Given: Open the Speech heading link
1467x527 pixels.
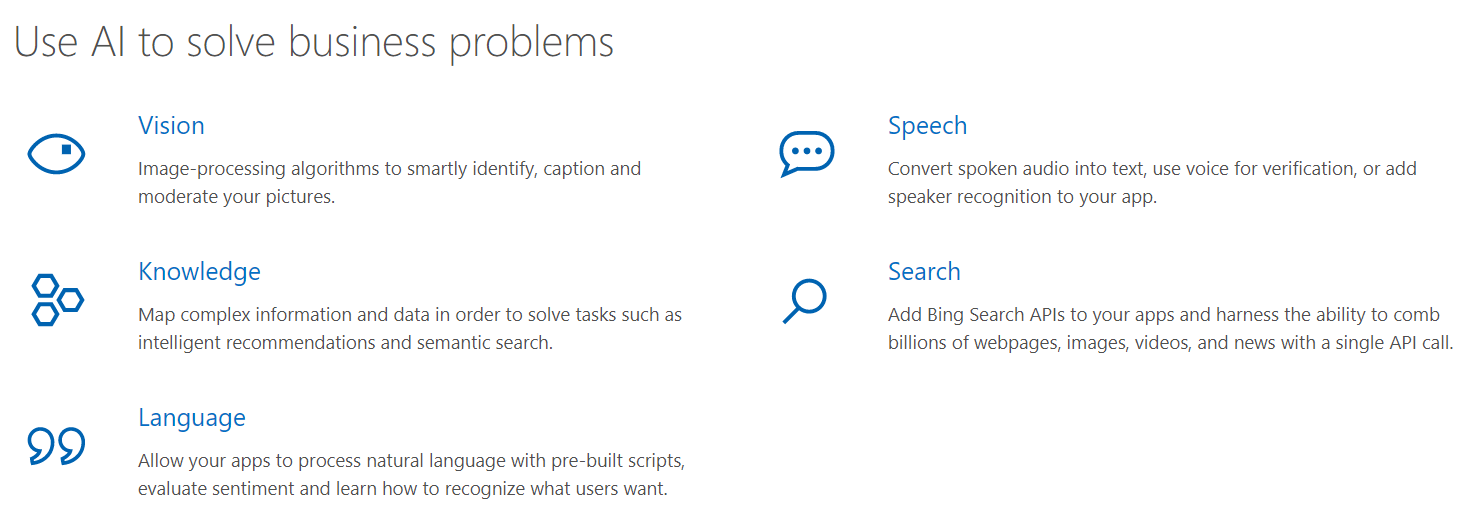Looking at the screenshot, I should click(927, 126).
